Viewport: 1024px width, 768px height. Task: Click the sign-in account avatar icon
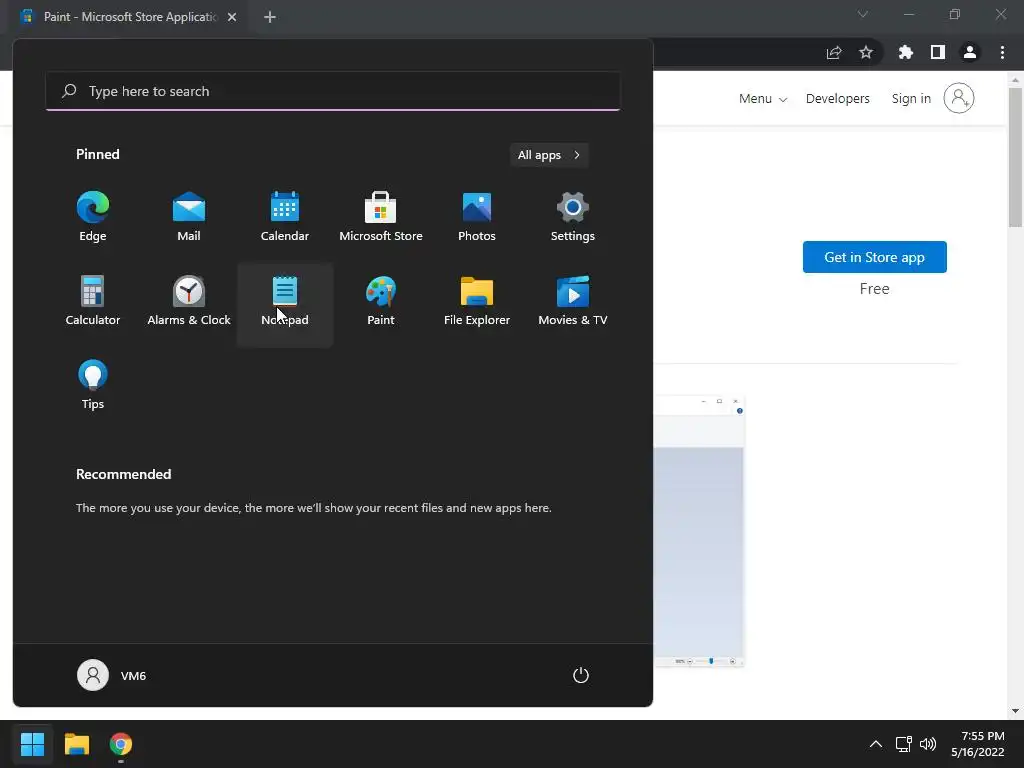(x=959, y=98)
